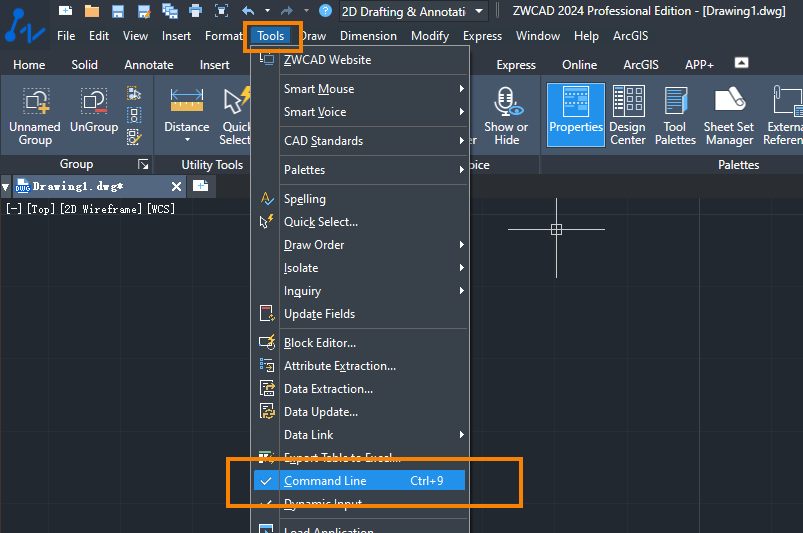The height and width of the screenshot is (533, 803).
Task: Open the File menu
Action: 66,36
